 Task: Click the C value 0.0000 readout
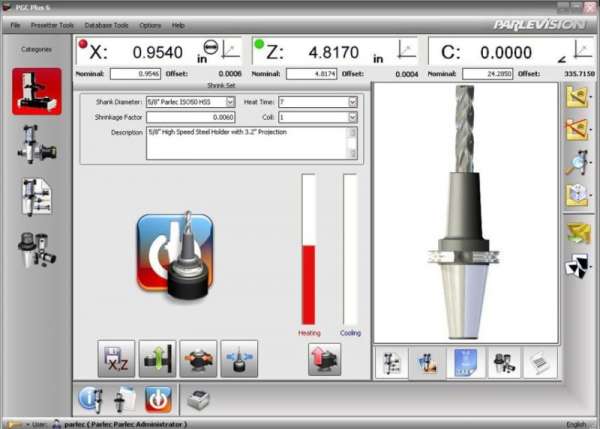506,52
